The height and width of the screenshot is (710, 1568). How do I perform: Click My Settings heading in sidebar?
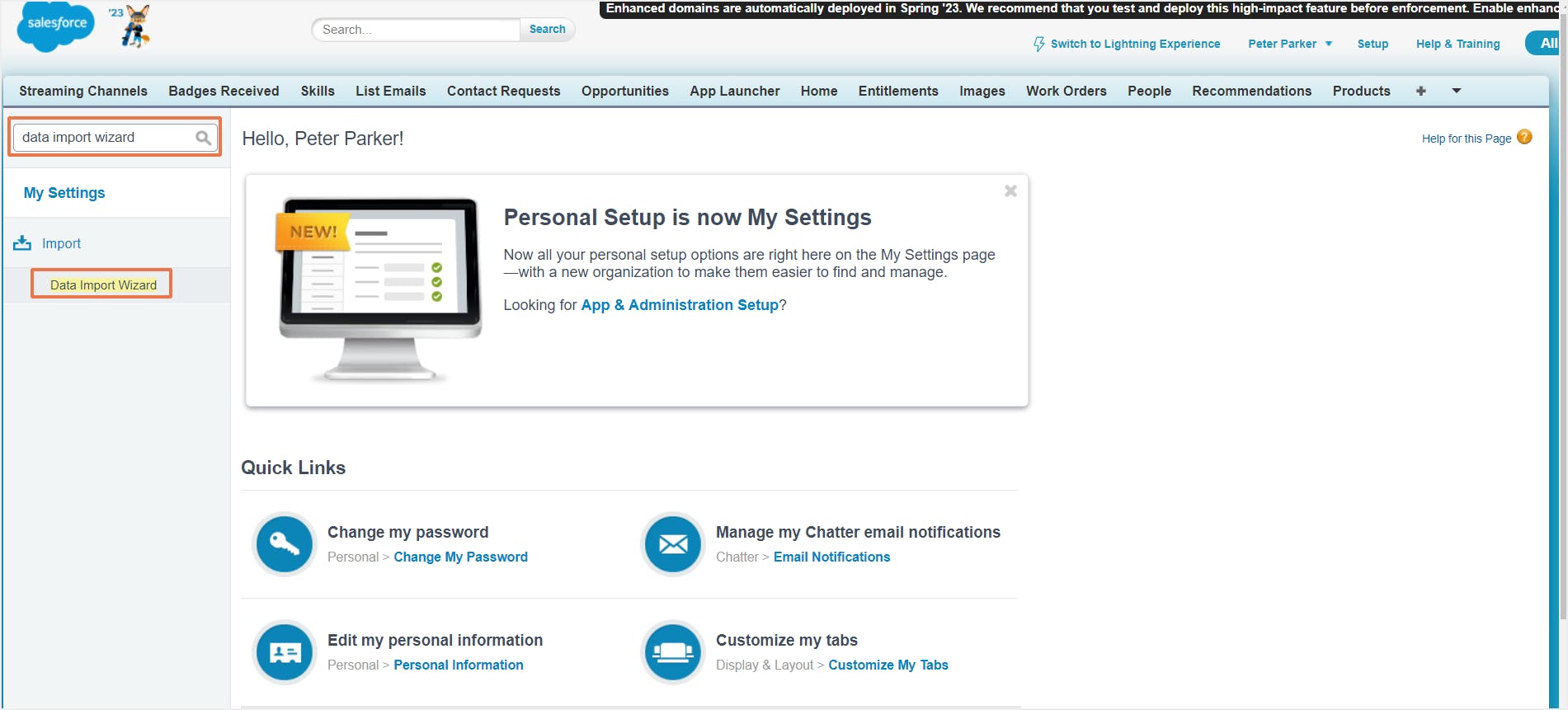coord(64,193)
